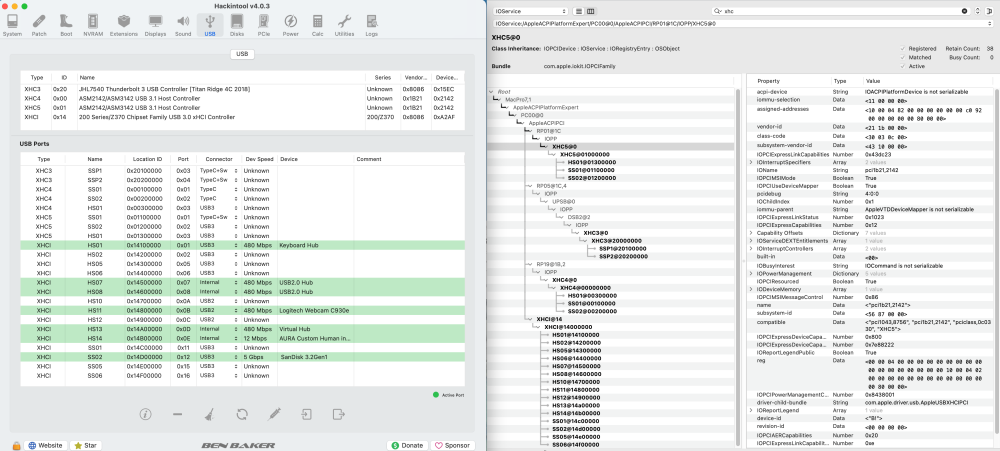Select the AURA Custom Human Interface port row
Screen dimensions: 1000x451
point(242,339)
